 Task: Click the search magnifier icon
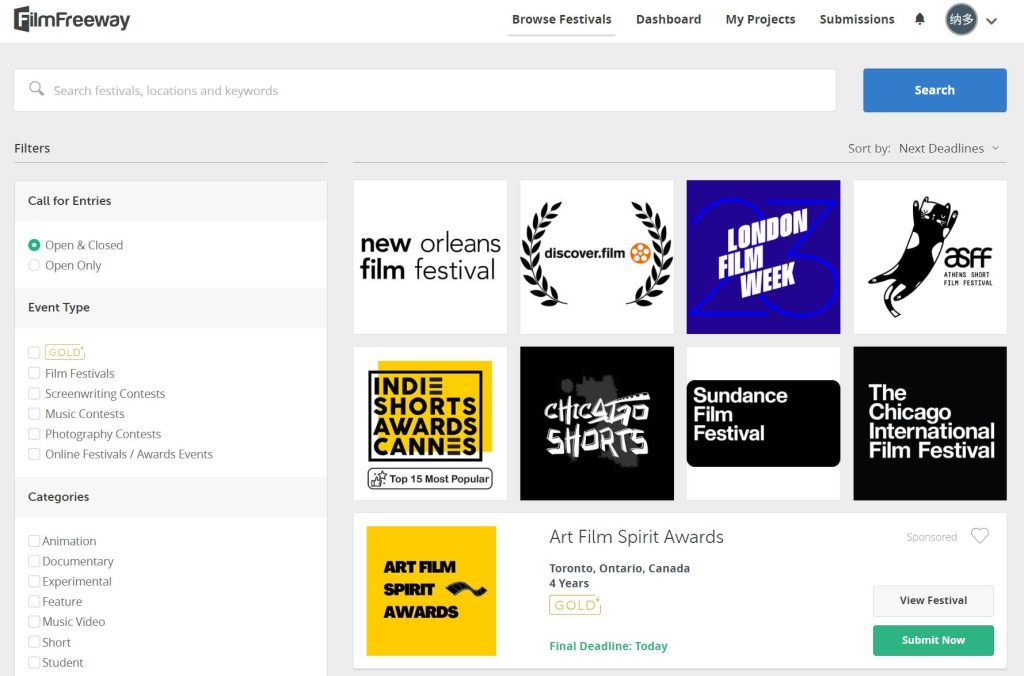(x=37, y=89)
